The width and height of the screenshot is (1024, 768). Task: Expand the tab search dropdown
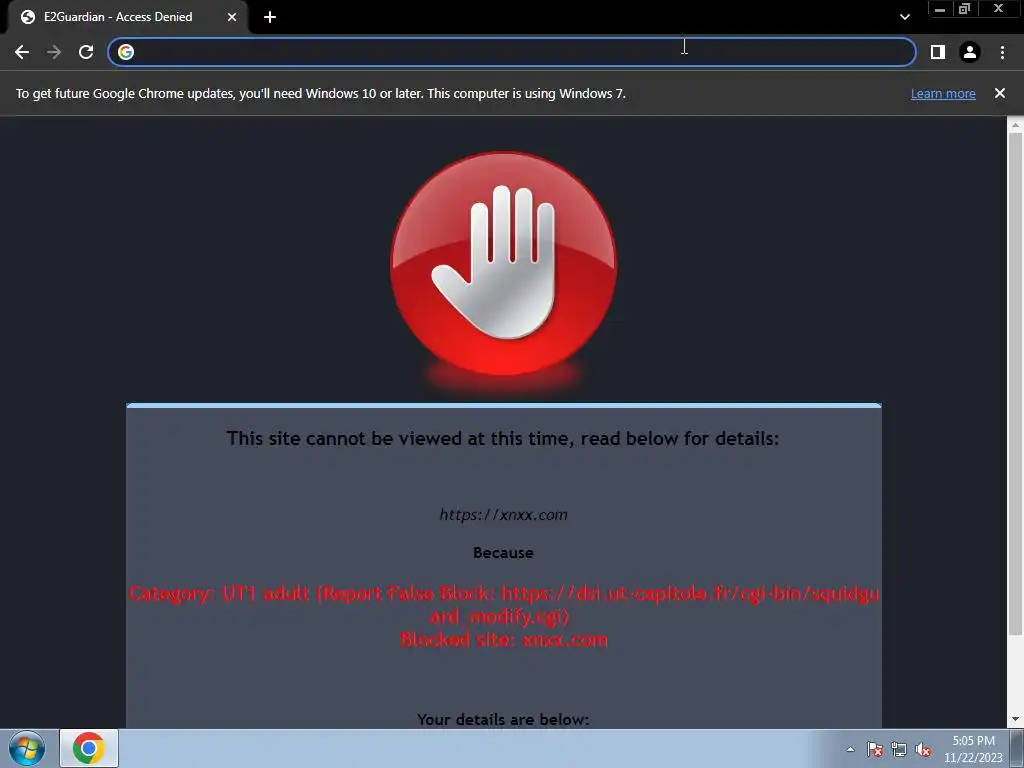point(904,17)
